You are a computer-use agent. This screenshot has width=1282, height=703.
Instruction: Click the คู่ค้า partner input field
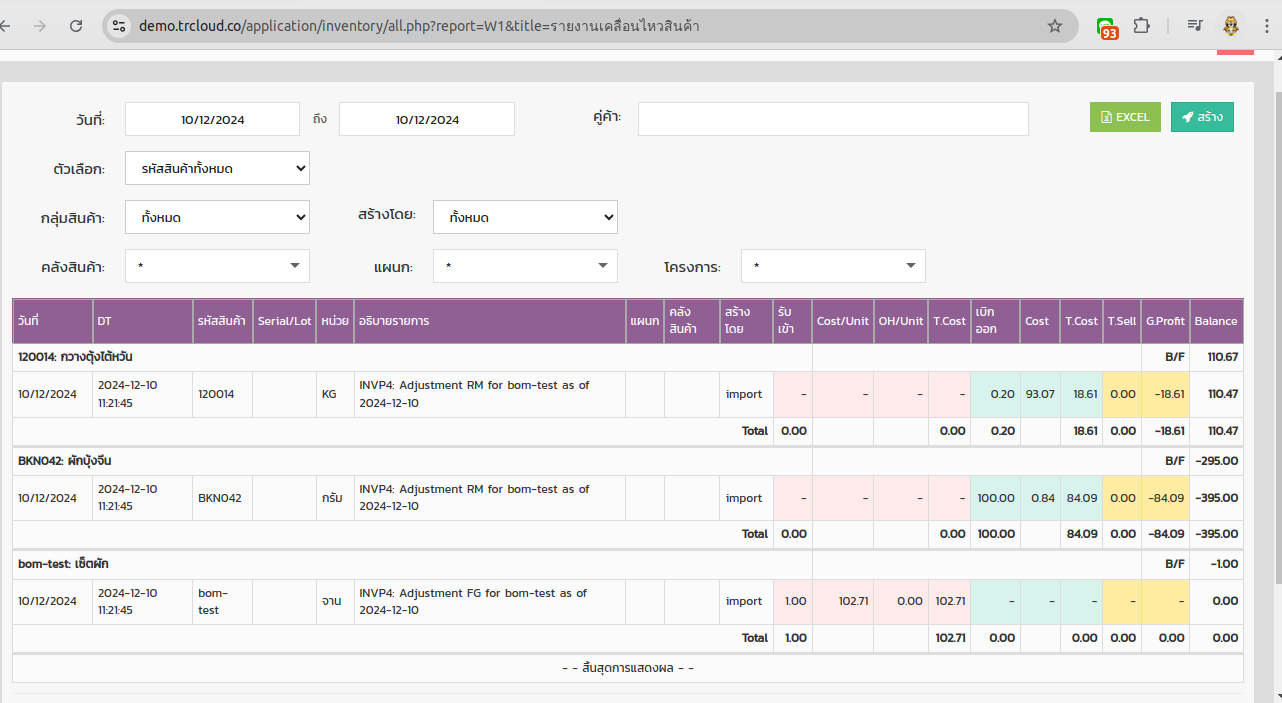click(833, 119)
